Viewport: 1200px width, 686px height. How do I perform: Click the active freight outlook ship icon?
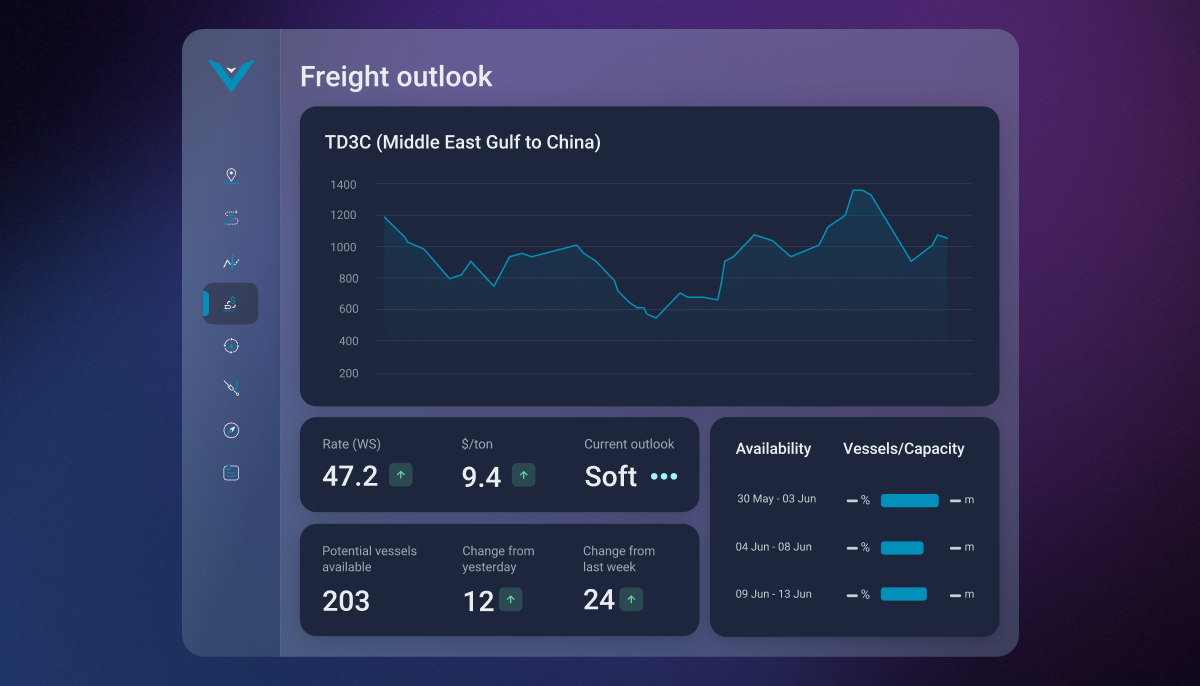tap(231, 304)
